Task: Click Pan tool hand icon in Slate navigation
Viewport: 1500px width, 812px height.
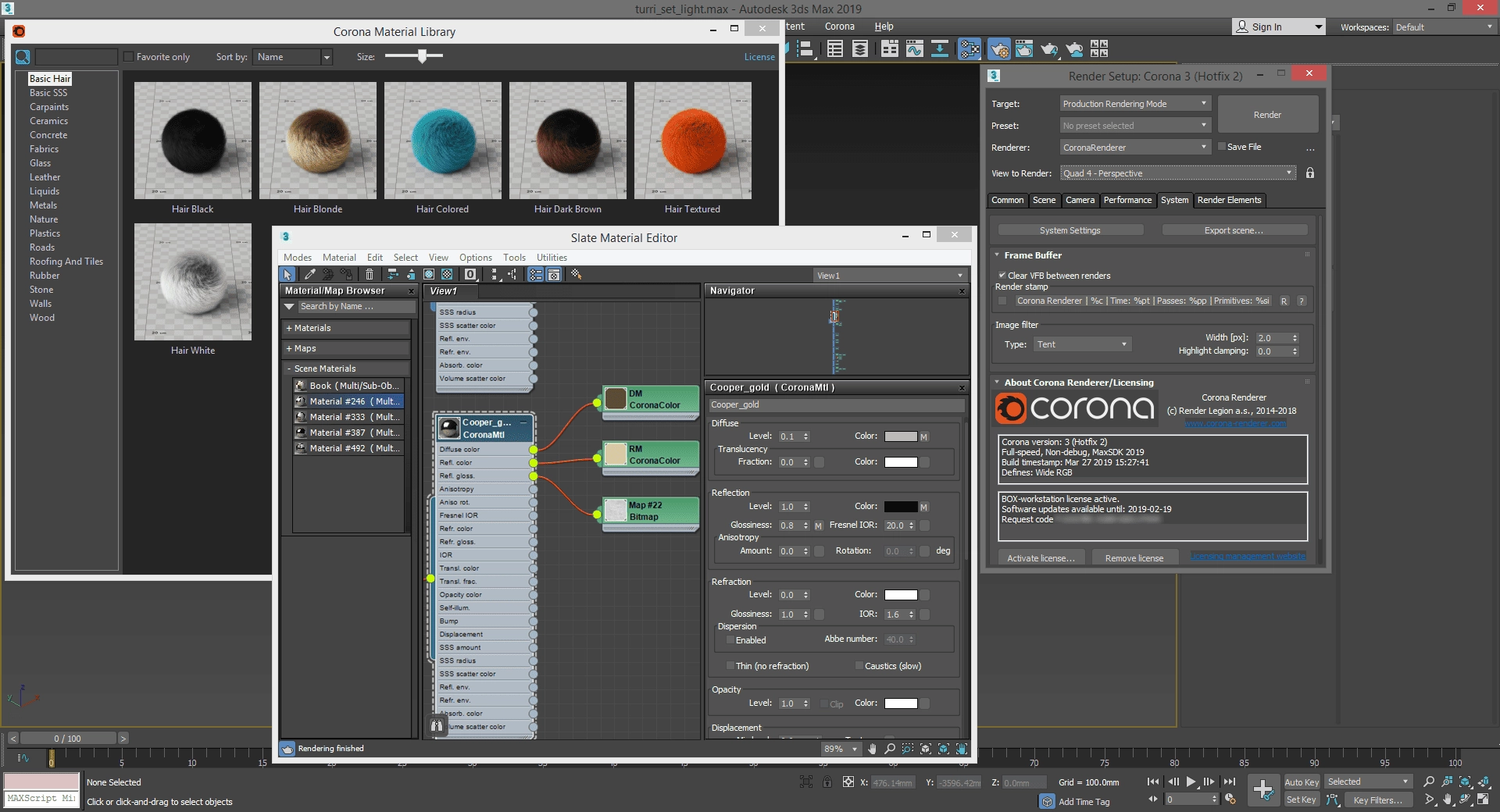Action: [872, 749]
